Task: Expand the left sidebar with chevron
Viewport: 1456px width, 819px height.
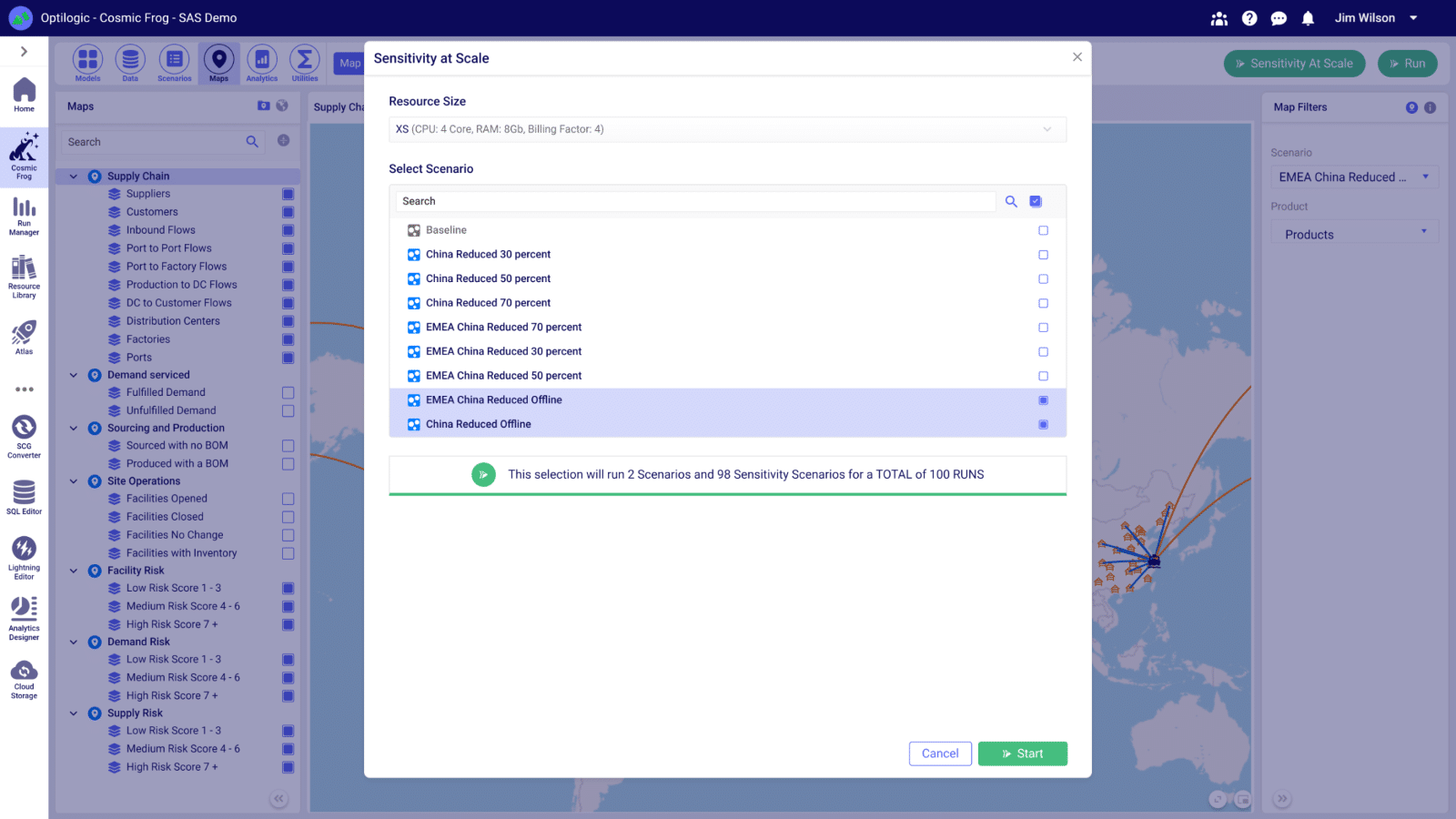Action: [24, 52]
